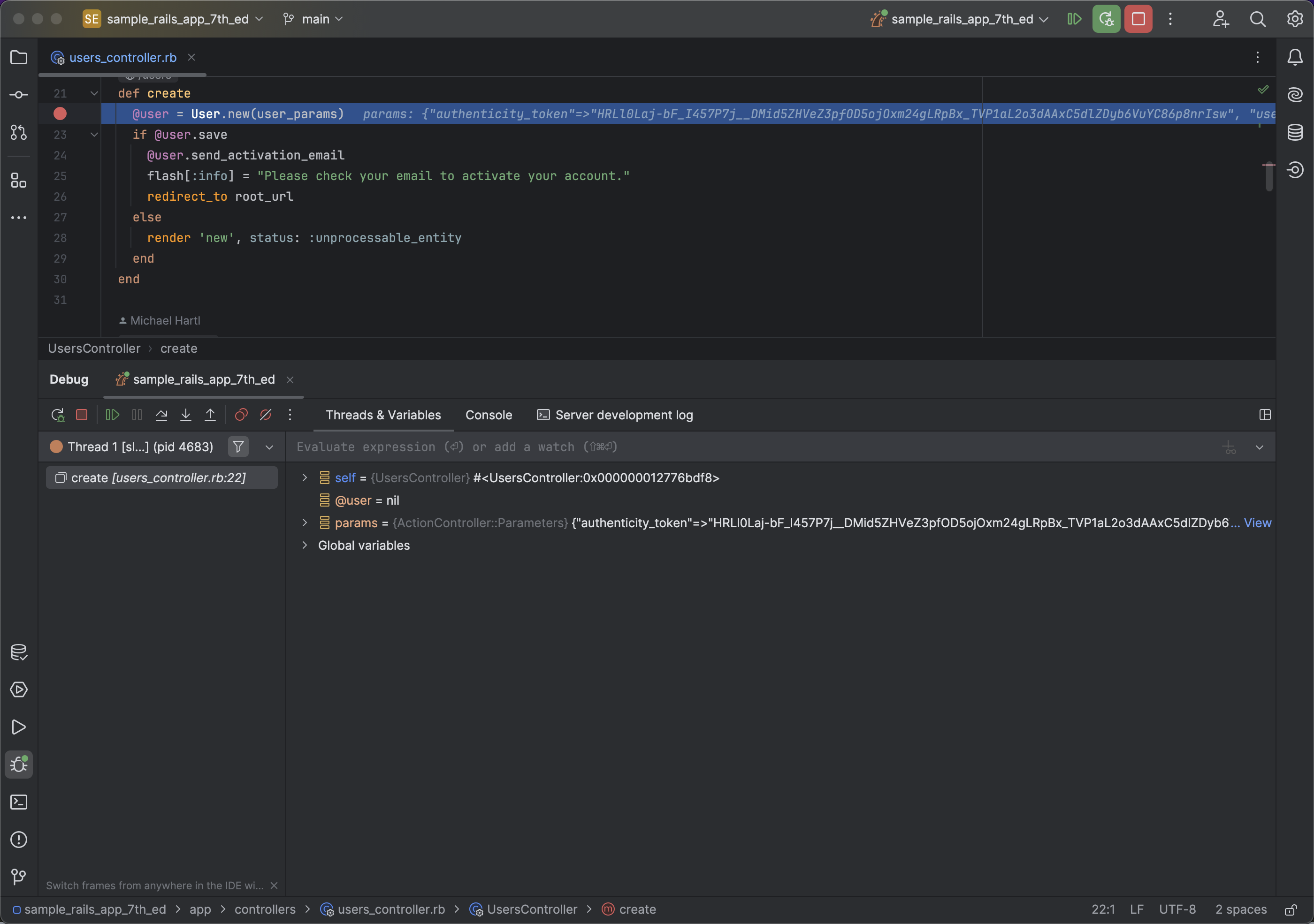Toggle the thread frames filter

pyautogui.click(x=239, y=447)
